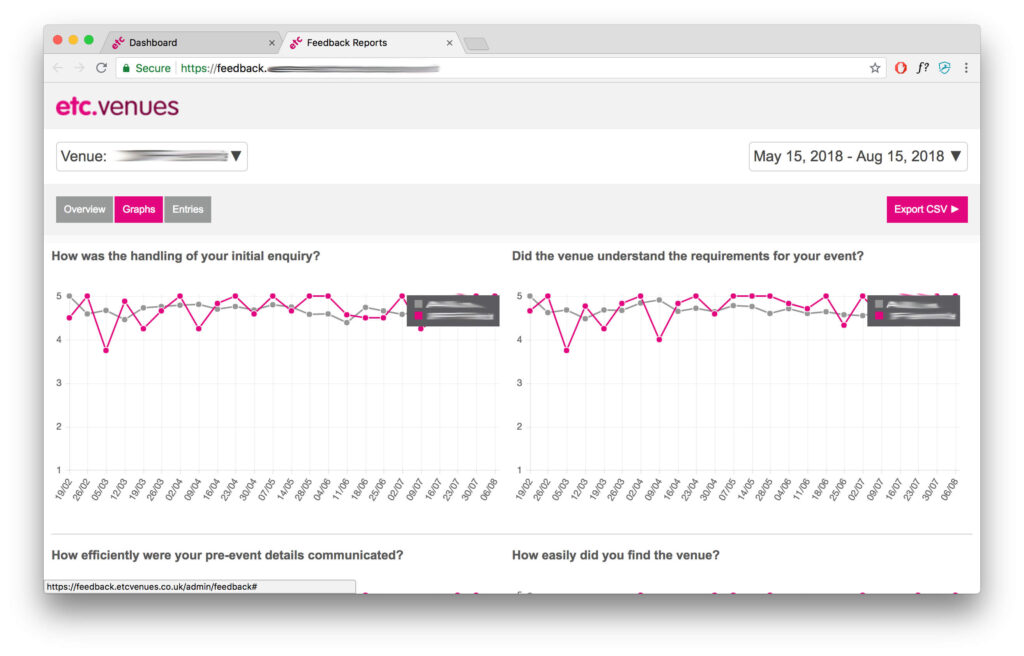The width and height of the screenshot is (1024, 656).
Task: Click the red Opera extension icon
Action: click(901, 68)
